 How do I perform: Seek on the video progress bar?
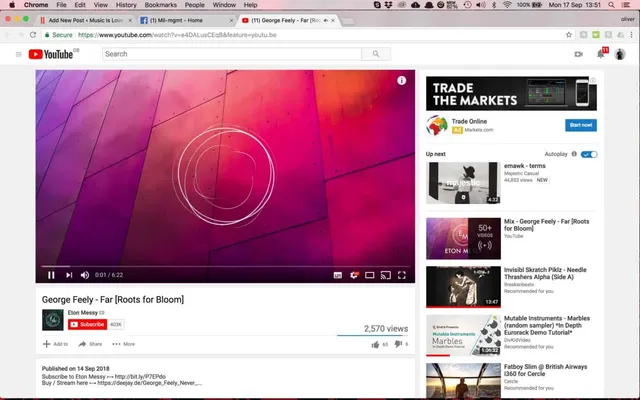pos(225,266)
